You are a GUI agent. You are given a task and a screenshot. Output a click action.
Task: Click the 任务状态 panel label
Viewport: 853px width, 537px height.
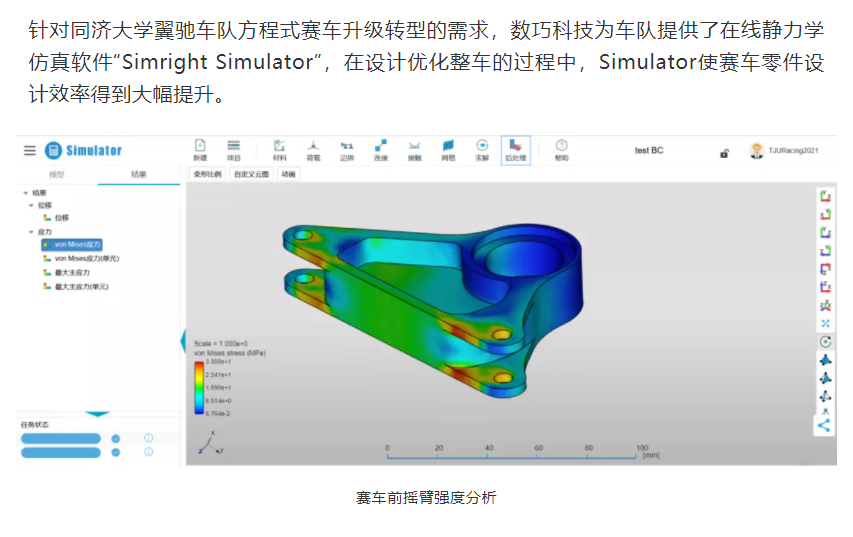pos(35,424)
